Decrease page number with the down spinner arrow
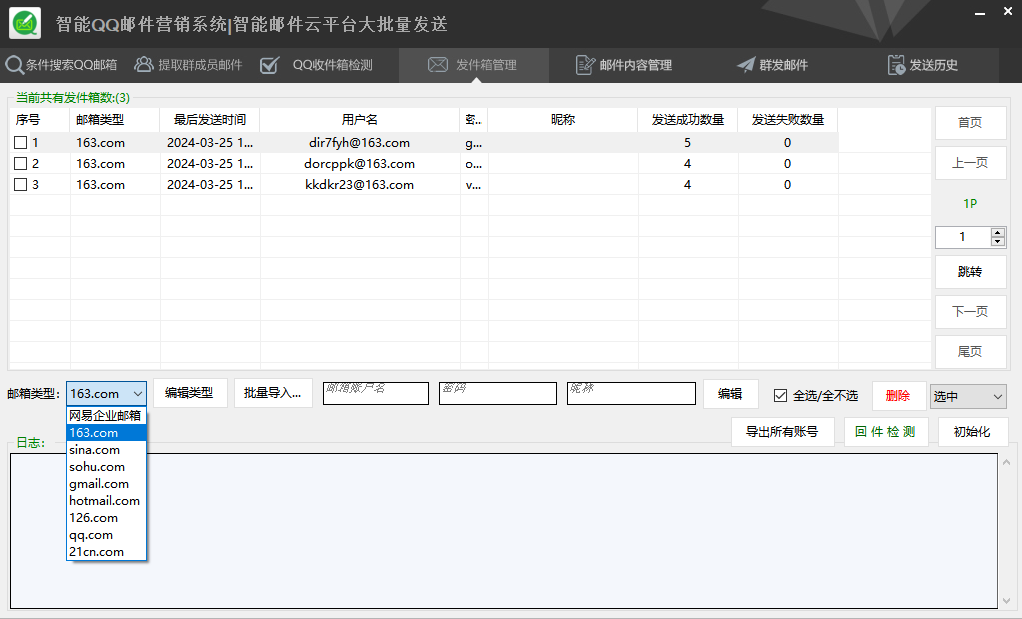Screen dimensions: 1022x619 coord(997,241)
